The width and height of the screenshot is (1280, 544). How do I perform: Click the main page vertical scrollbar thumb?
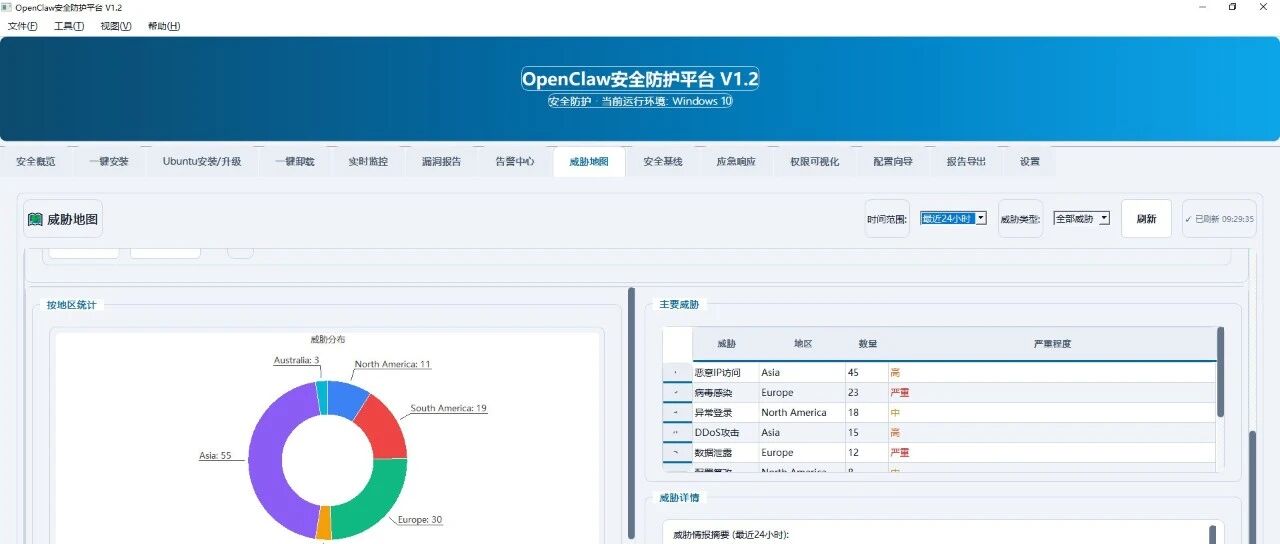[x=1251, y=487]
